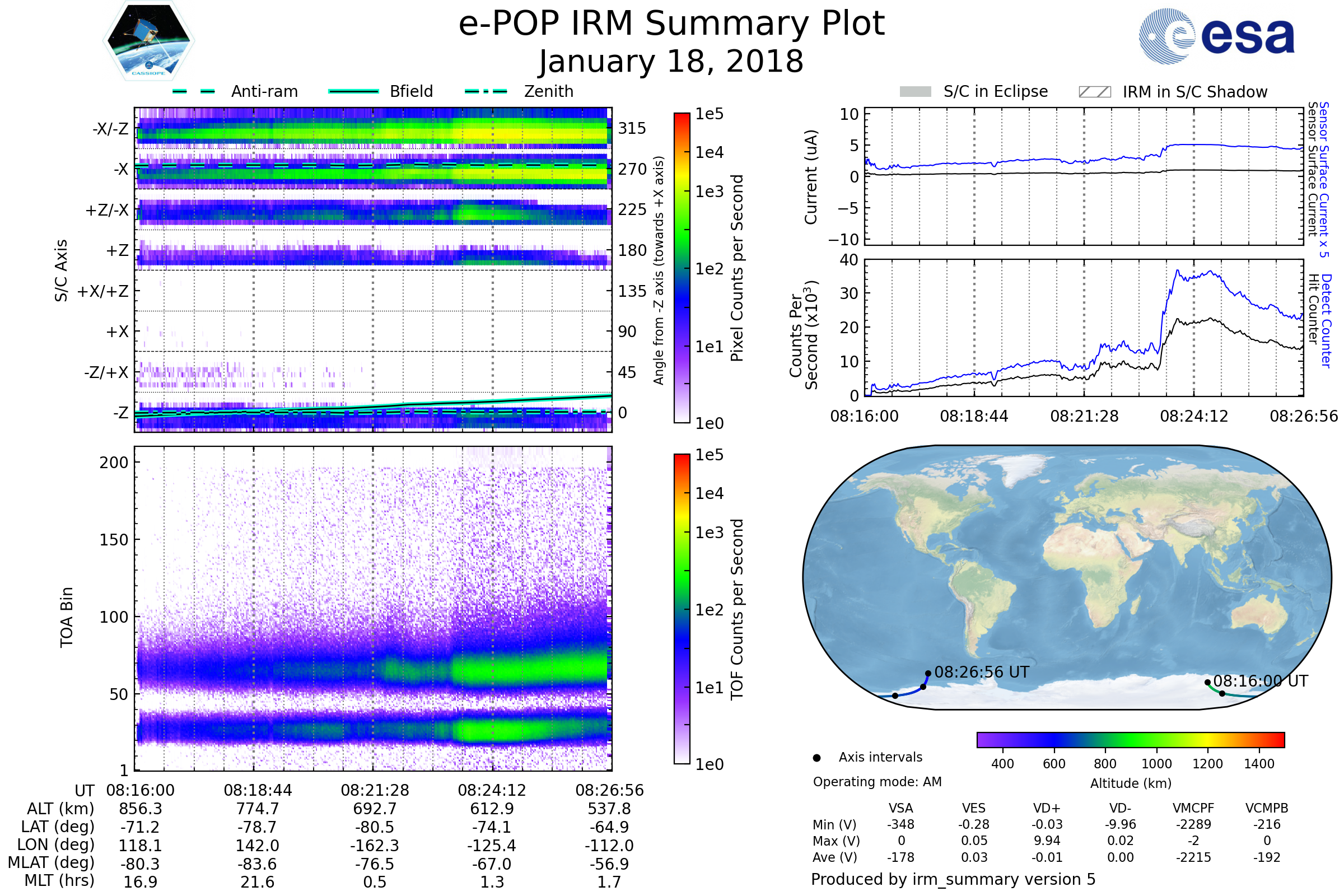Click the 08:26:56 UT orbit endpoint label
This screenshot has height=896, width=1344.
pyautogui.click(x=982, y=672)
